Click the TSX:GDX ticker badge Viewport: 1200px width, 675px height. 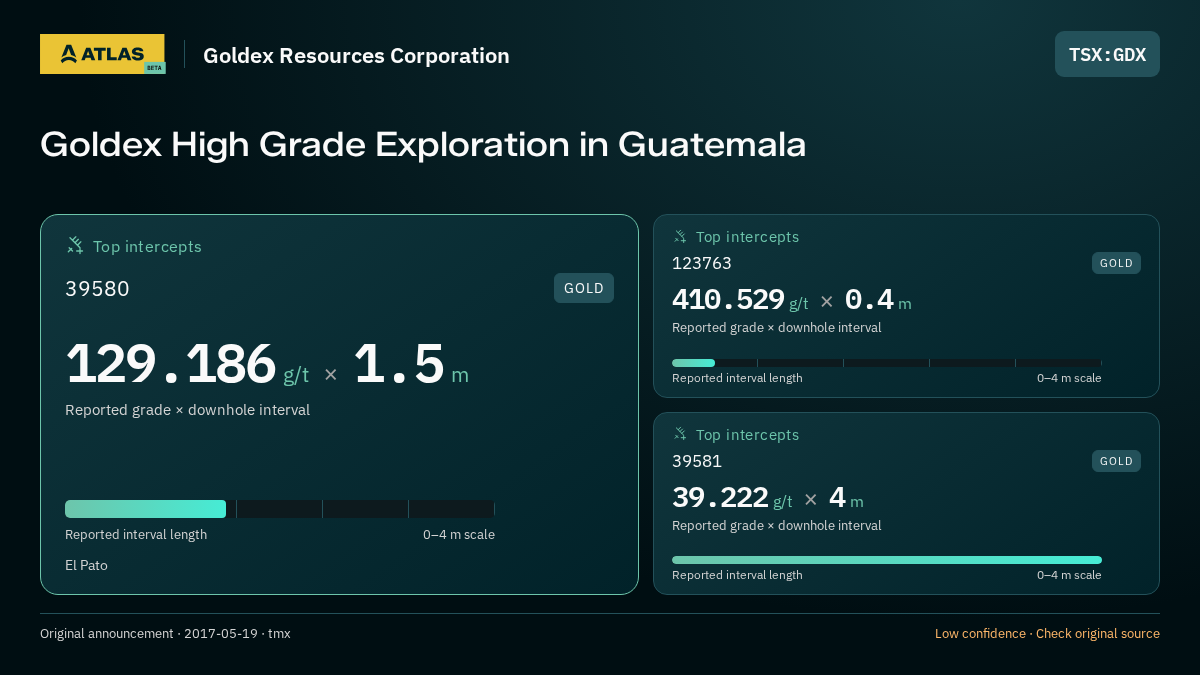coord(1107,54)
